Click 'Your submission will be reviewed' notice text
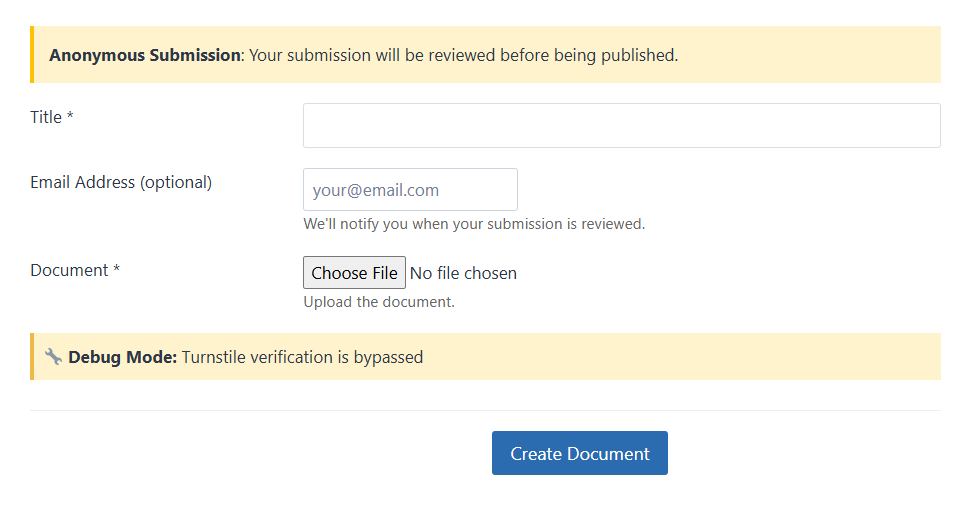974x522 pixels. 372,55
